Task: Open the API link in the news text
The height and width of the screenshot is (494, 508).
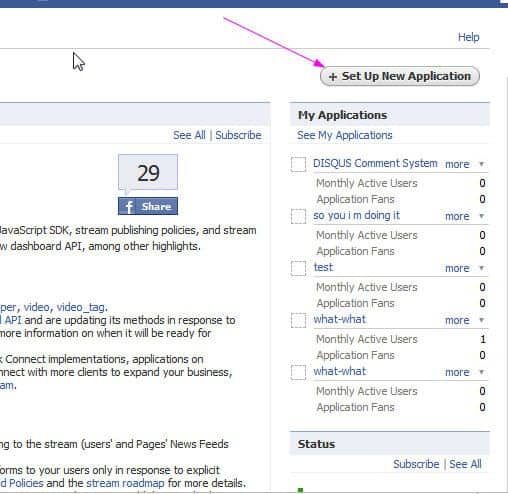Action: coord(13,320)
